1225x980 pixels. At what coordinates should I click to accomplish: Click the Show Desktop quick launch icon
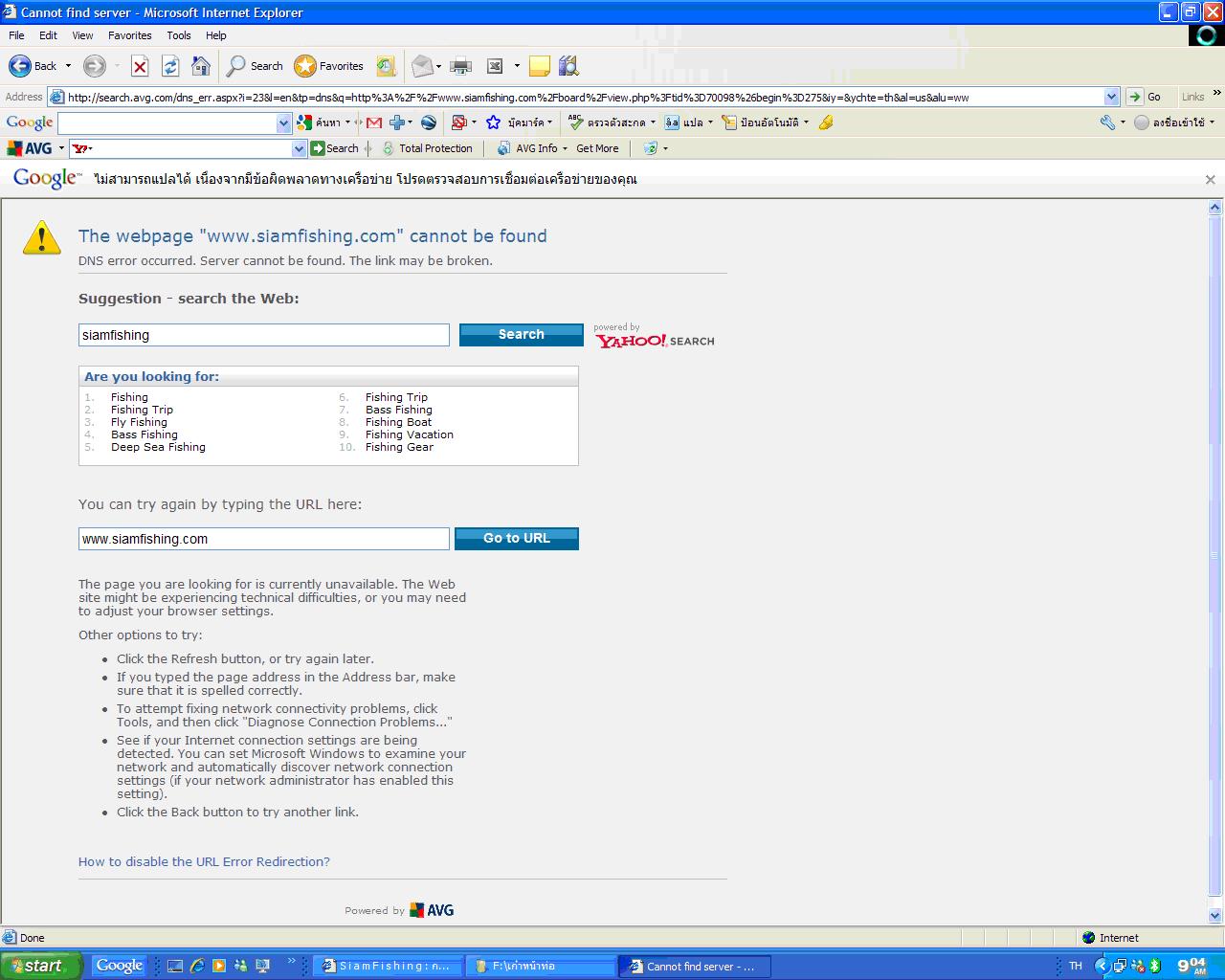click(175, 966)
